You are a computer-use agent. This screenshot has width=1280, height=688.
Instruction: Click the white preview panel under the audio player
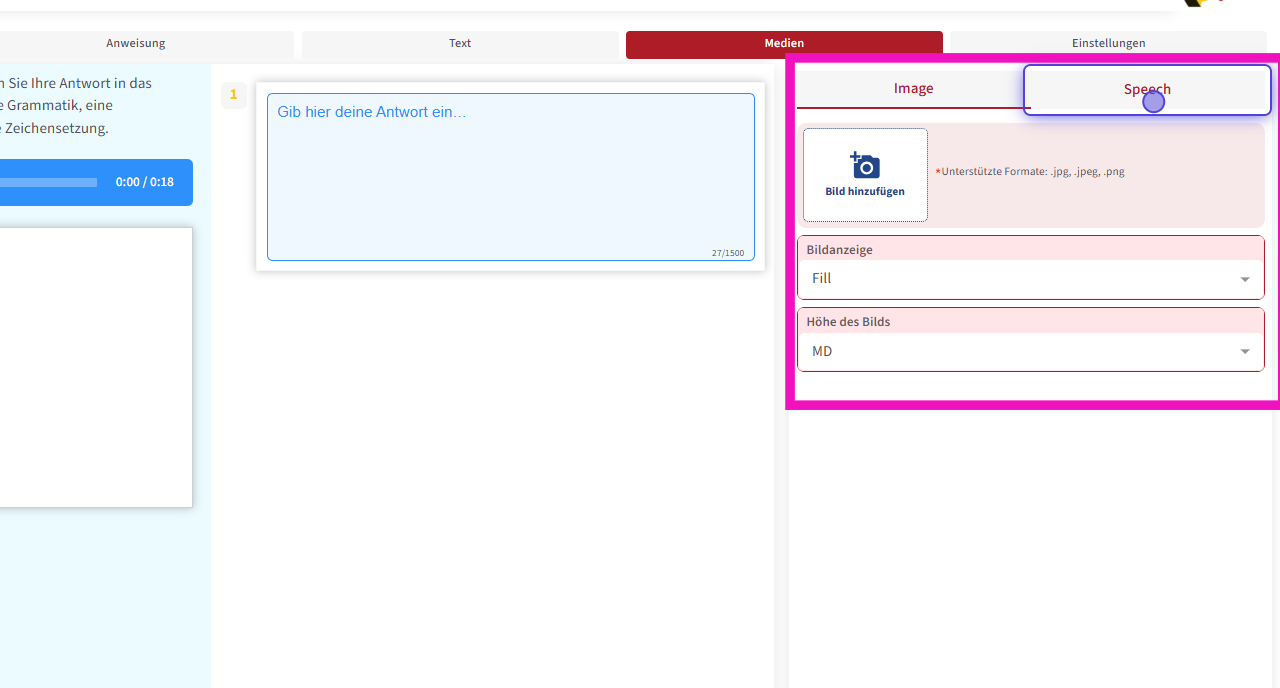[x=95, y=367]
